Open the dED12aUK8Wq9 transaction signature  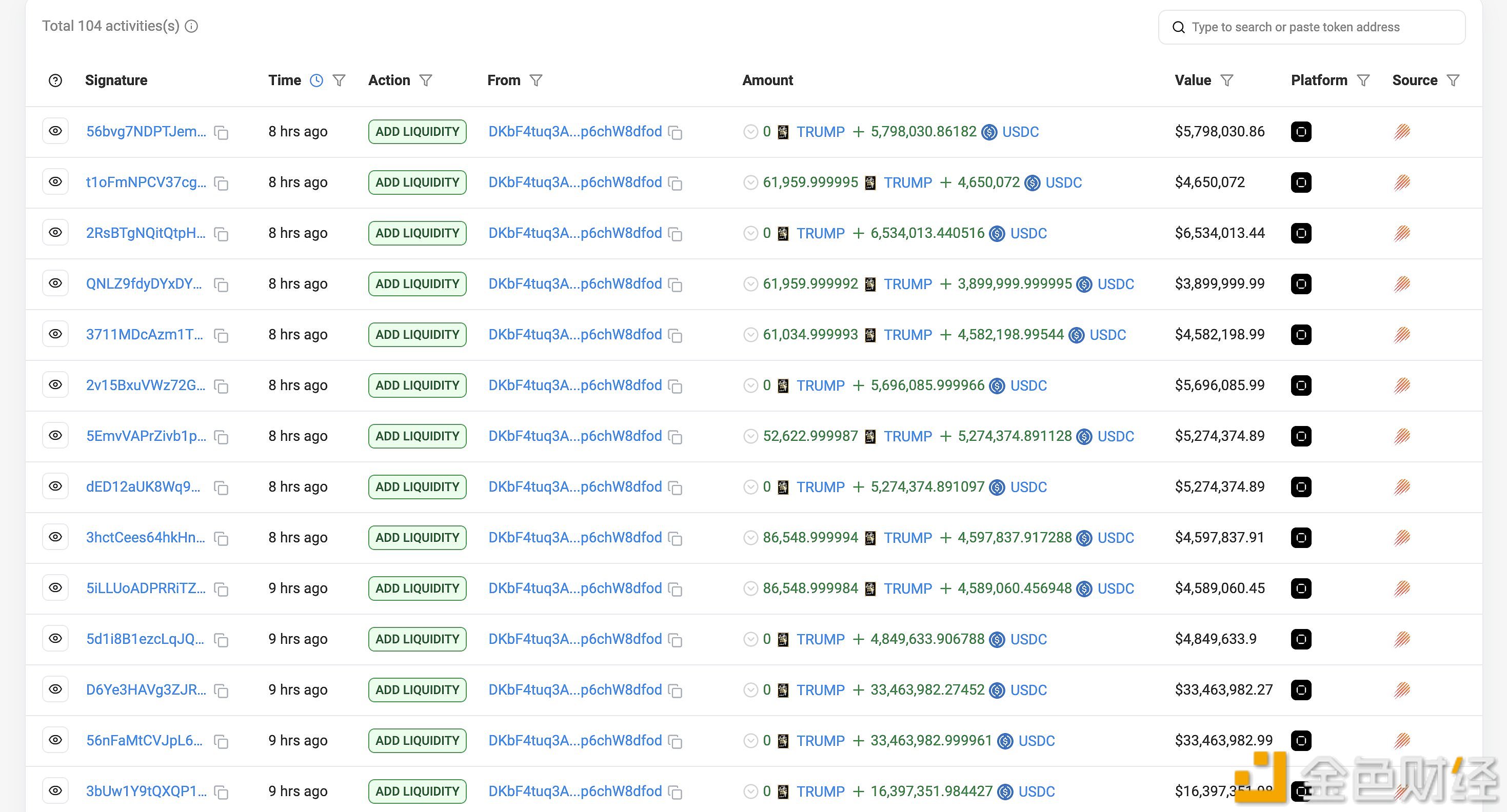click(x=143, y=486)
